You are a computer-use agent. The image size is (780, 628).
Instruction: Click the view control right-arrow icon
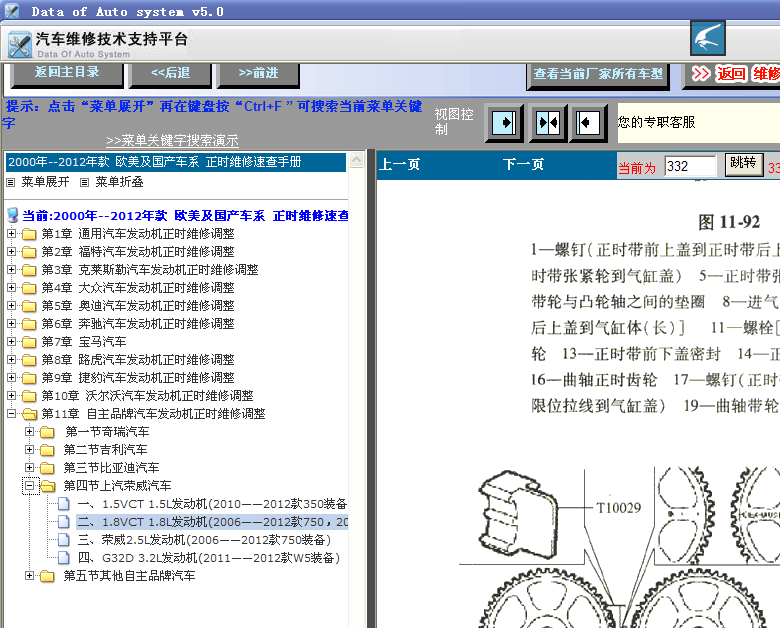503,122
